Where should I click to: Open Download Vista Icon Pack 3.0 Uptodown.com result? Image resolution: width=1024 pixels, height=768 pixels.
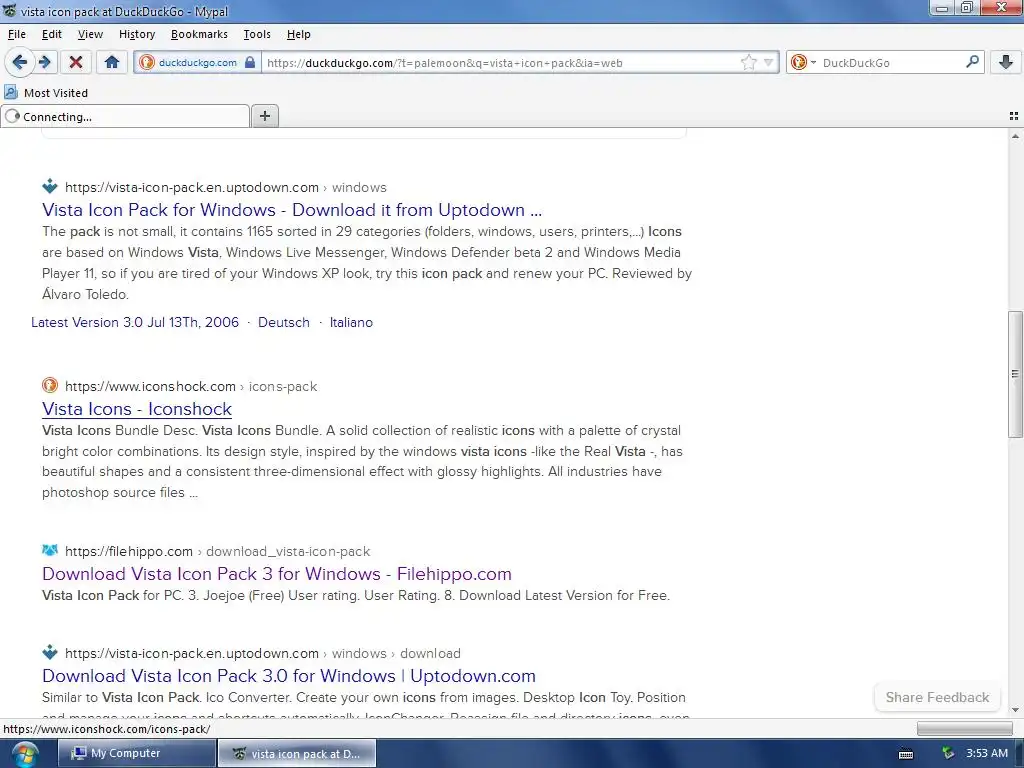click(289, 676)
